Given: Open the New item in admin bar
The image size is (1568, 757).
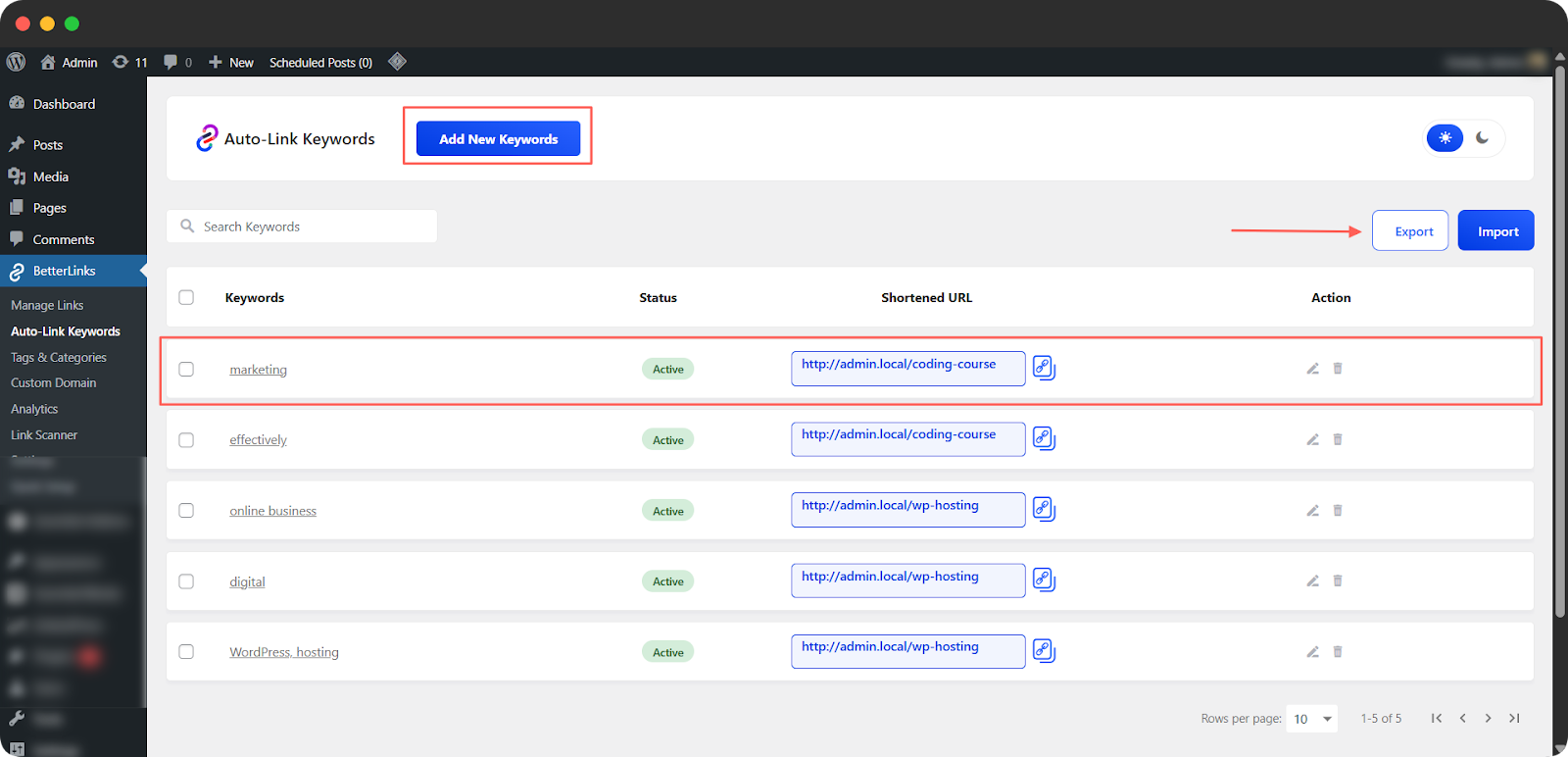Looking at the screenshot, I should (x=231, y=62).
